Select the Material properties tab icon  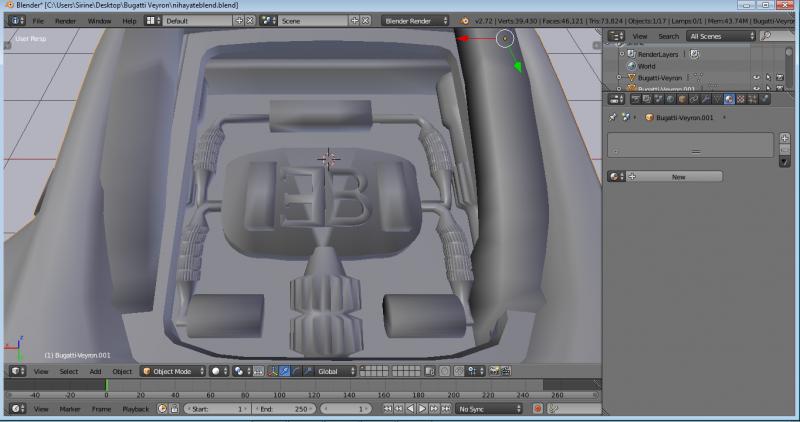coord(728,98)
